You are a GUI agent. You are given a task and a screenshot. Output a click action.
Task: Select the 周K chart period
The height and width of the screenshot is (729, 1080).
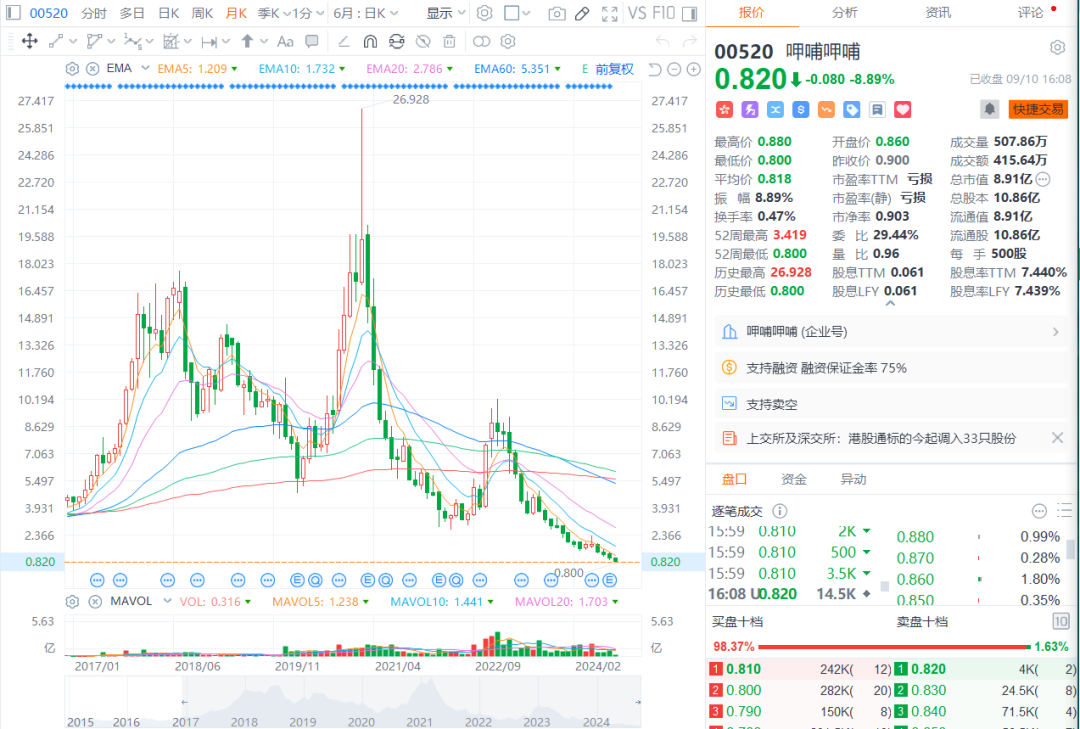202,13
